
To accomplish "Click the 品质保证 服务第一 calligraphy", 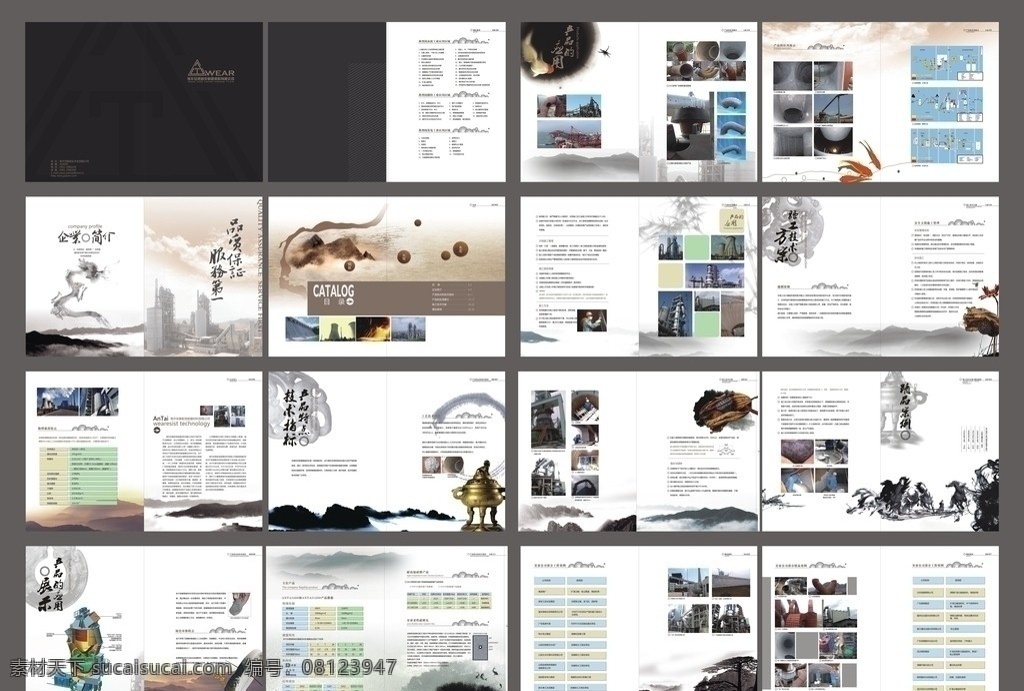I will point(226,262).
